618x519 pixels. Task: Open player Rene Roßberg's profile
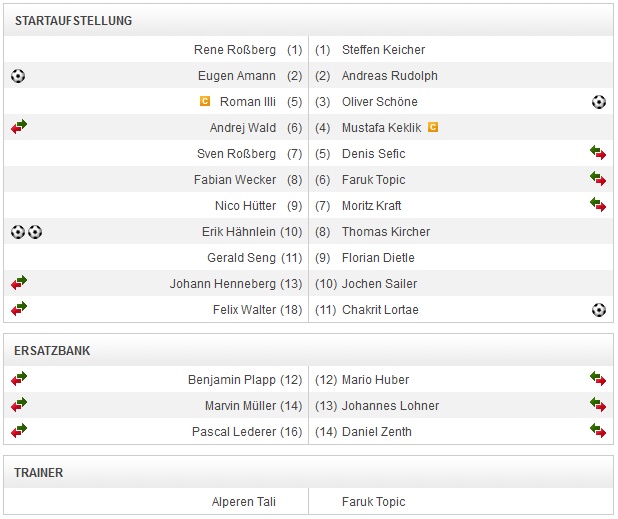(x=235, y=50)
